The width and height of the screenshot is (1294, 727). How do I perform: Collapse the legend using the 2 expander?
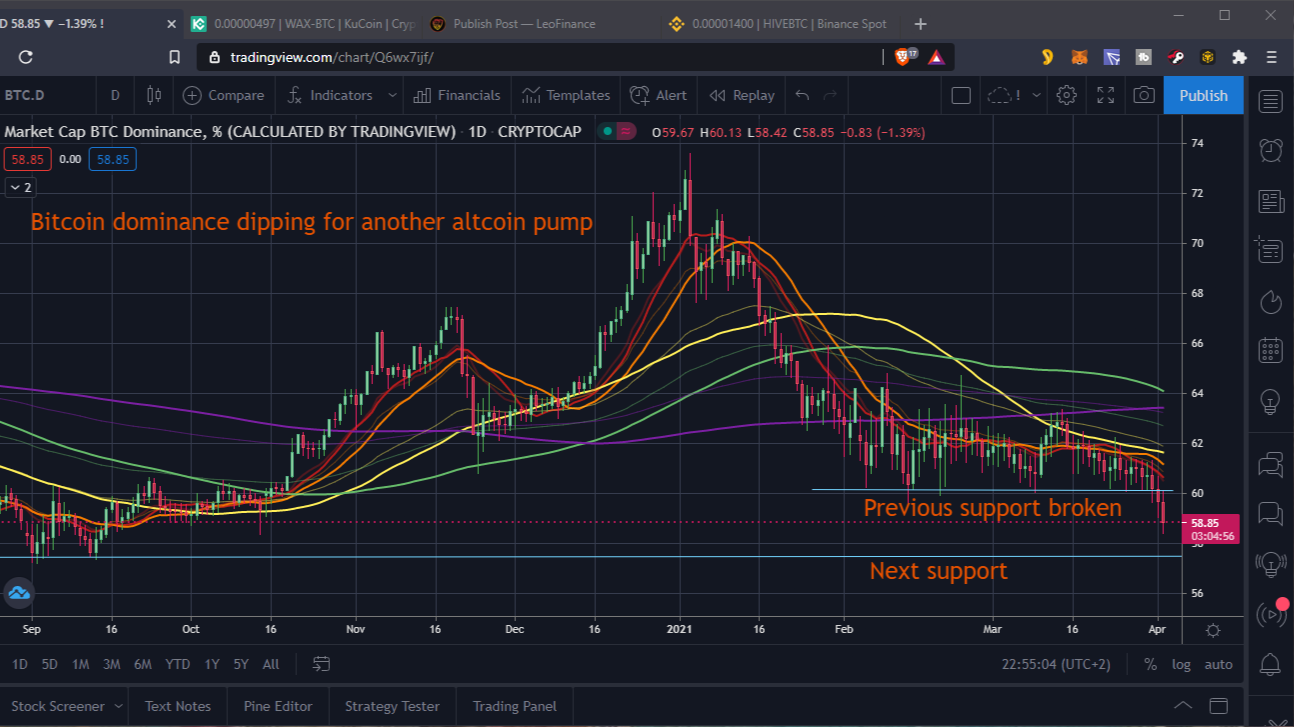19,187
